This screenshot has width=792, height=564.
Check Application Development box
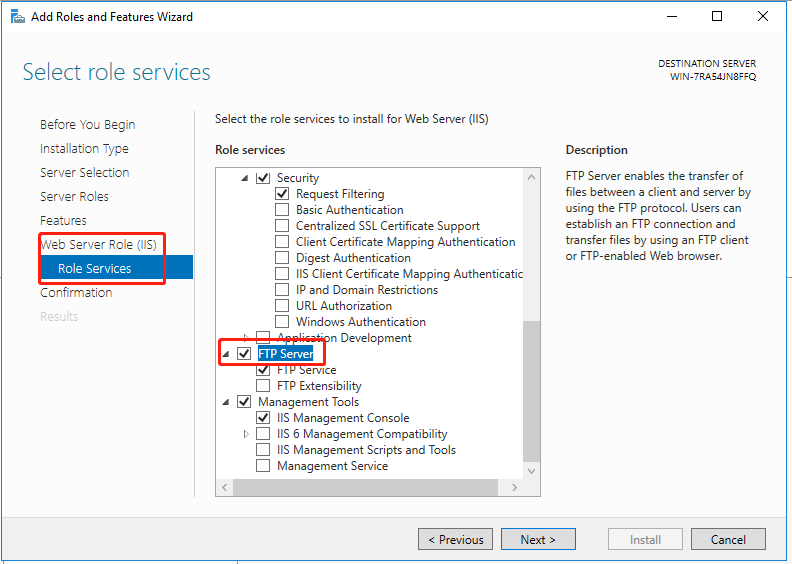click(x=263, y=337)
